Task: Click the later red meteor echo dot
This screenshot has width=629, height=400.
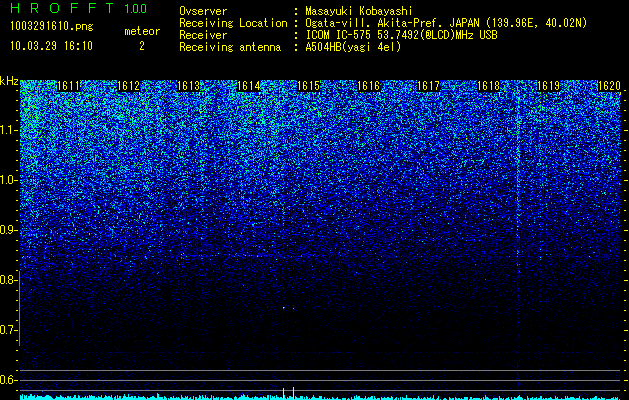Action: (x=293, y=308)
